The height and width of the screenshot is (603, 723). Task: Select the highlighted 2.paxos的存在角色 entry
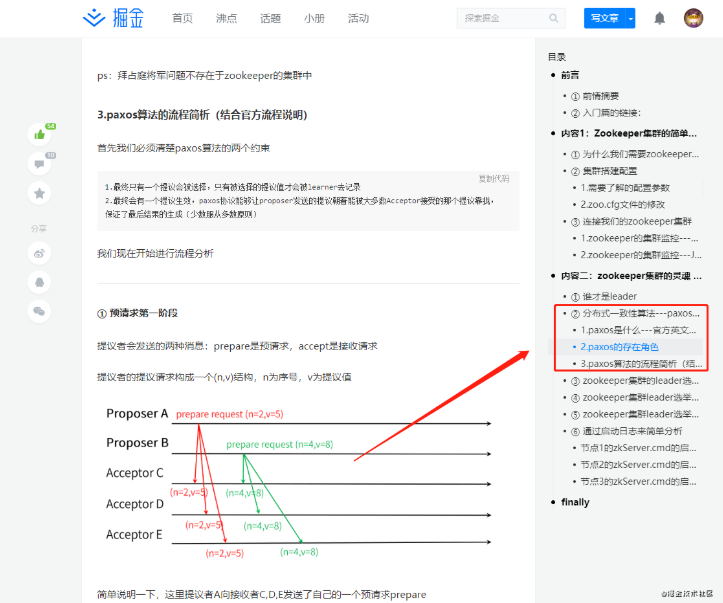coord(620,347)
